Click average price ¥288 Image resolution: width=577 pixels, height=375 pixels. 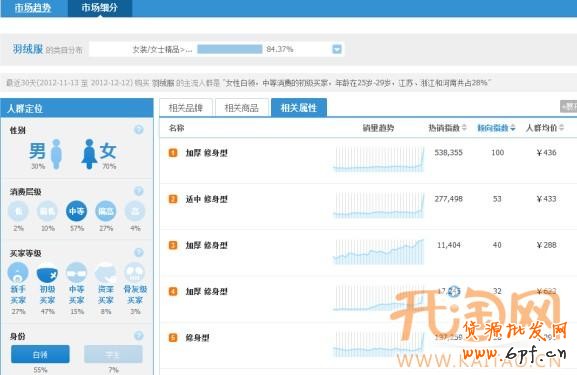point(546,245)
